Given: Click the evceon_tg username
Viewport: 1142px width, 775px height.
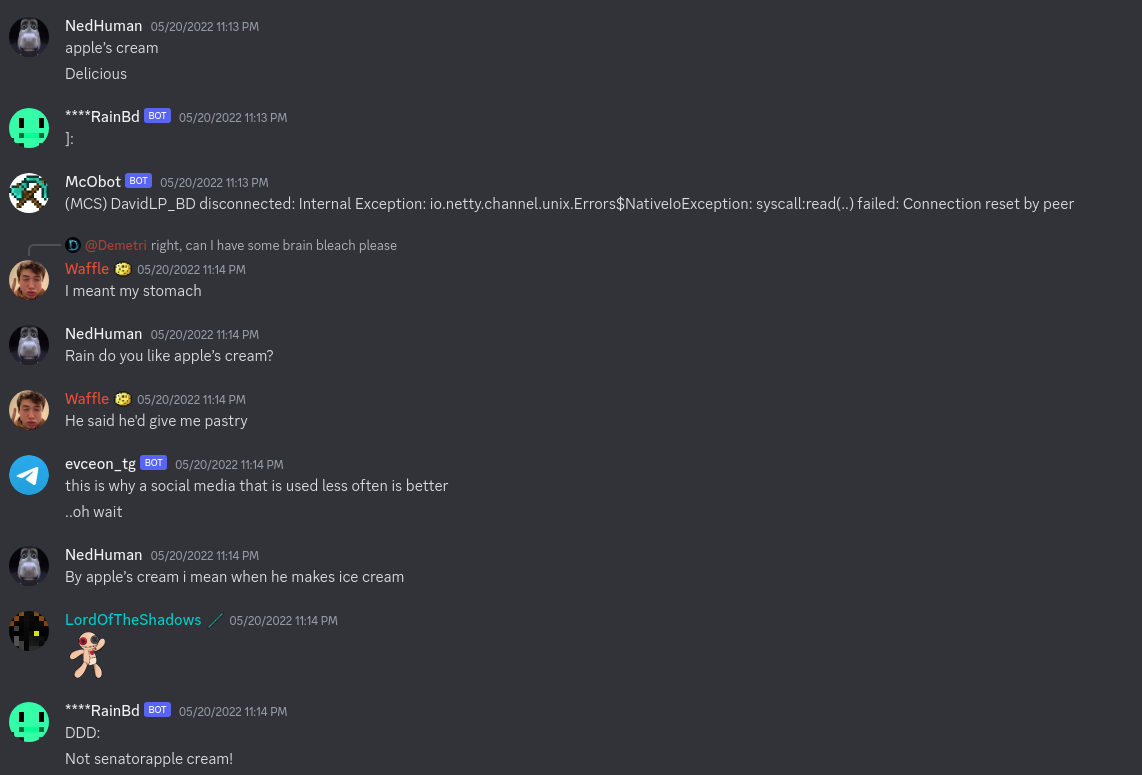Looking at the screenshot, I should pos(100,464).
